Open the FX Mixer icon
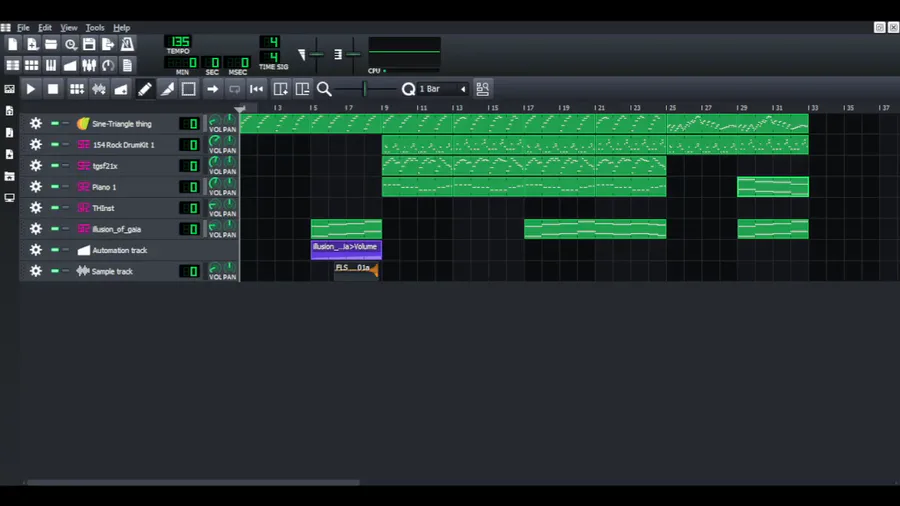Screen dimensions: 900x506 click(x=89, y=65)
